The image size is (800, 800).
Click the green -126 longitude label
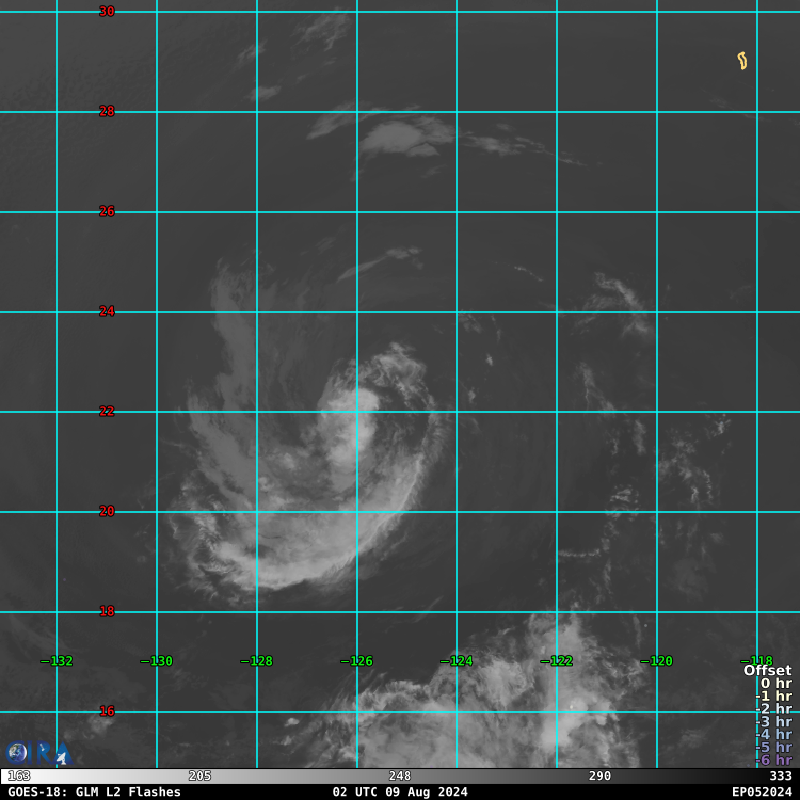(357, 661)
